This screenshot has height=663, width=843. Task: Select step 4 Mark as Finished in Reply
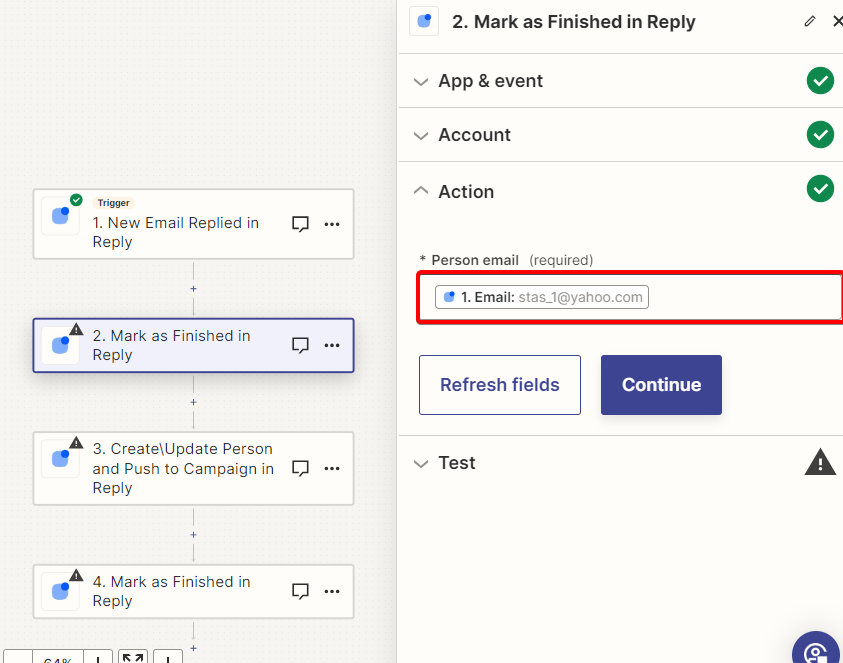pos(194,591)
